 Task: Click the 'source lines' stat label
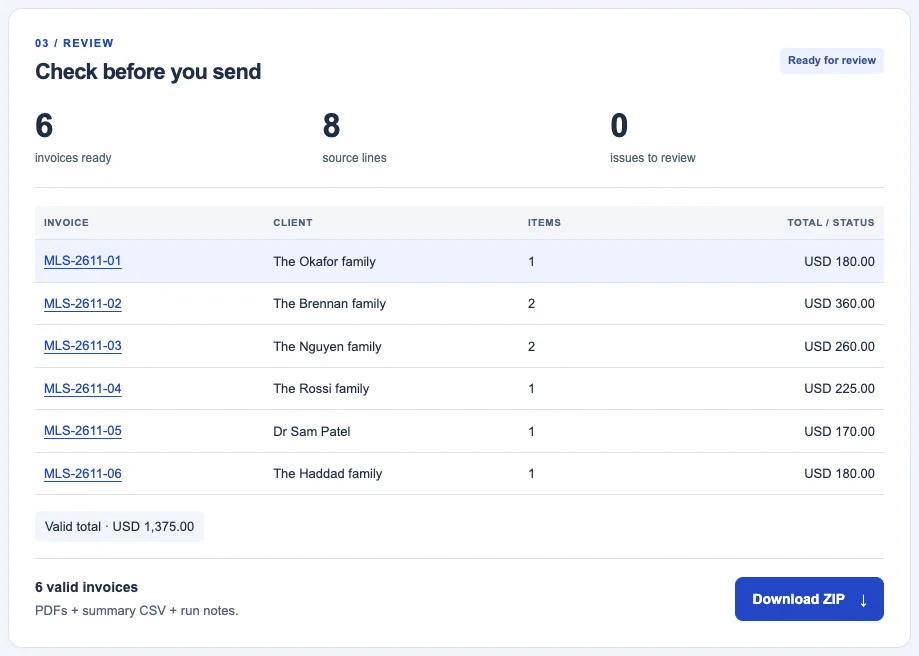click(355, 158)
